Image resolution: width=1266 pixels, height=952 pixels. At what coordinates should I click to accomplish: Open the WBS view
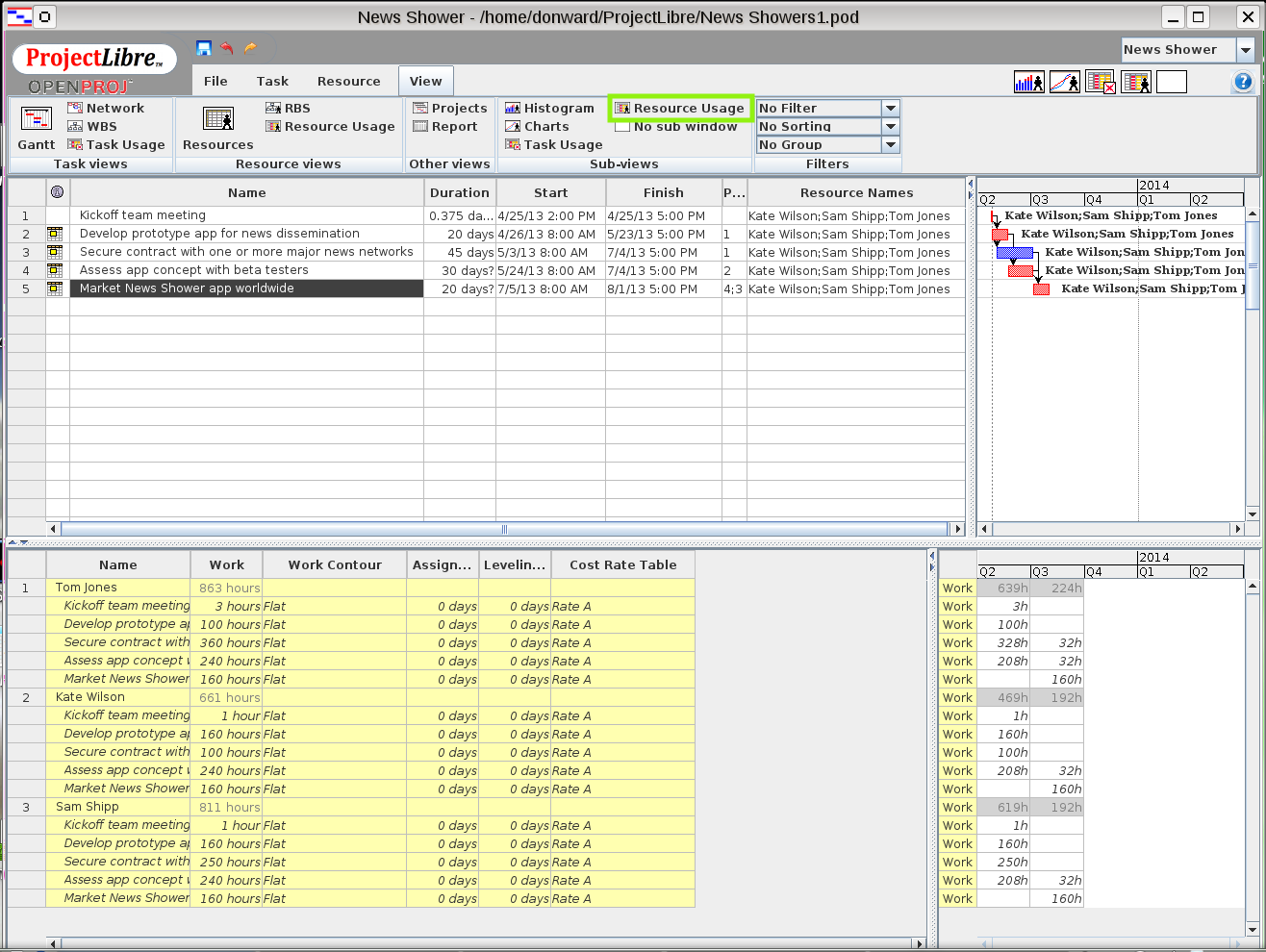92,127
